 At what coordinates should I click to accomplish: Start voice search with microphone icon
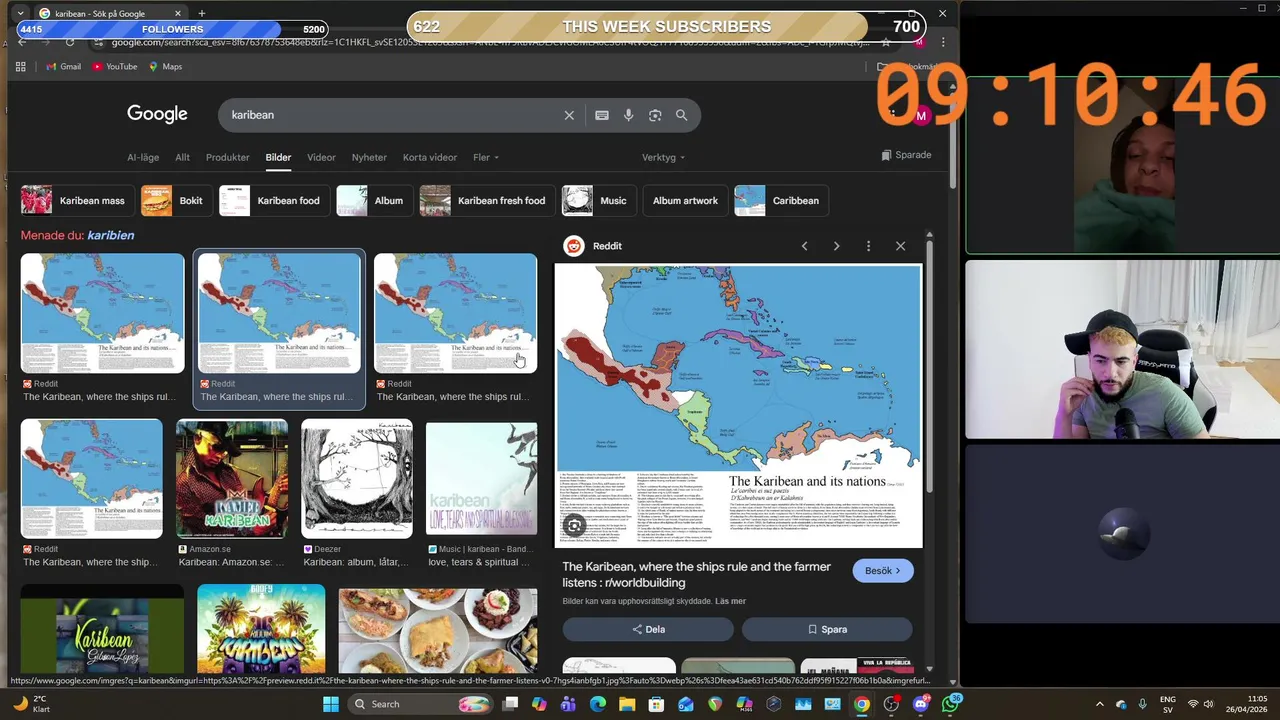628,115
